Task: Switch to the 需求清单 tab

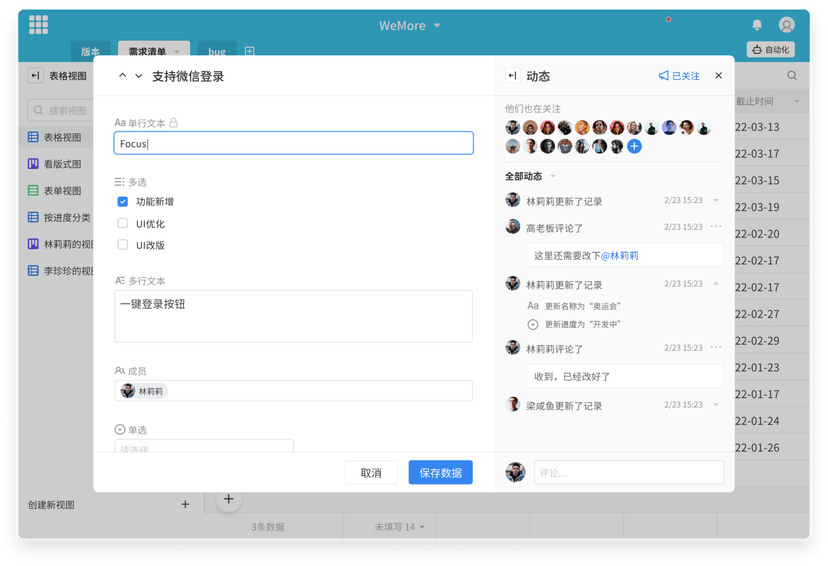Action: 147,51
